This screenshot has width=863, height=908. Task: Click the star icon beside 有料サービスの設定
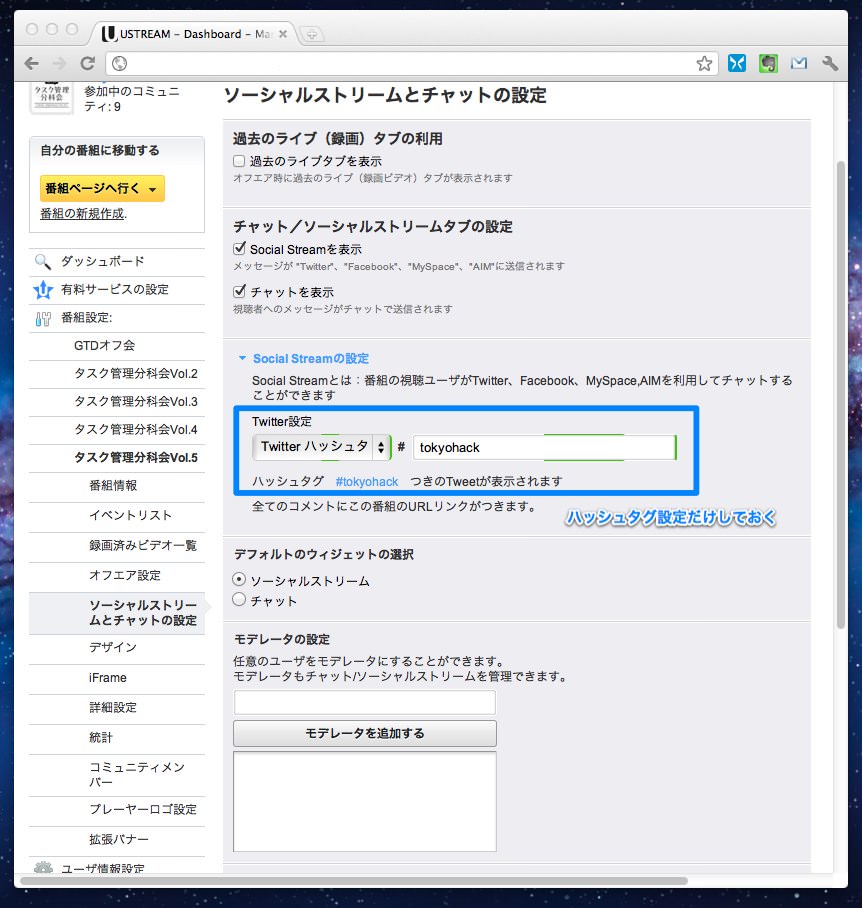43,290
